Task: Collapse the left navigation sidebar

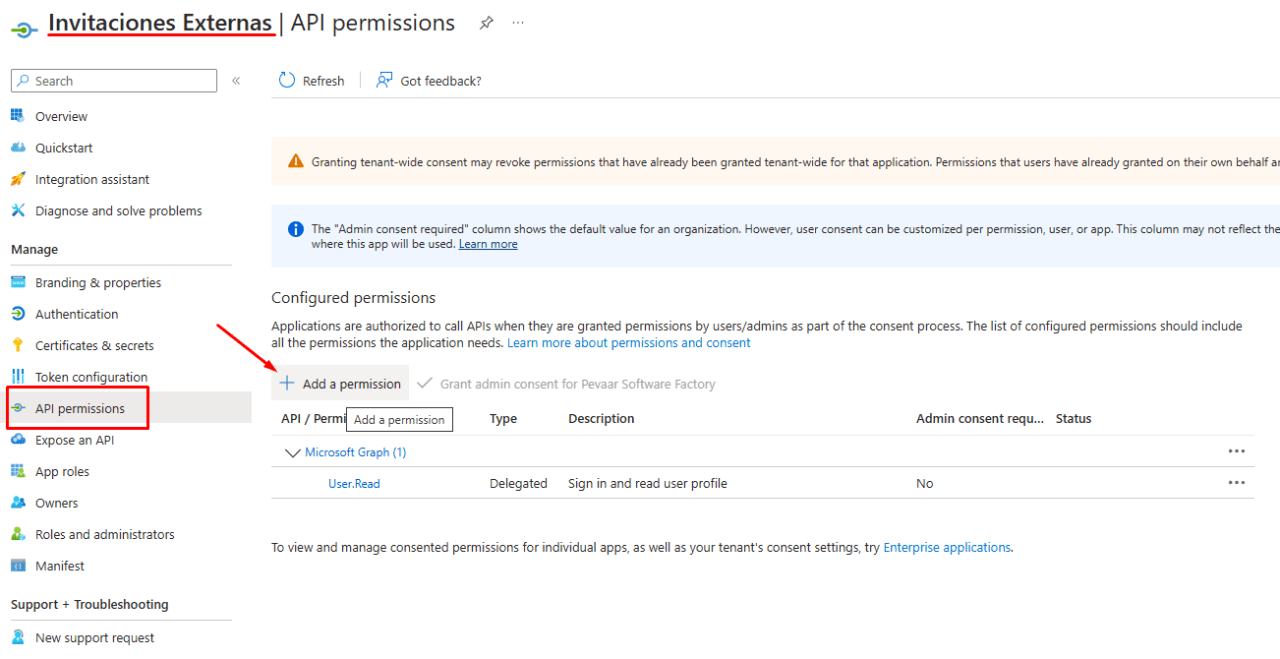Action: (x=236, y=80)
